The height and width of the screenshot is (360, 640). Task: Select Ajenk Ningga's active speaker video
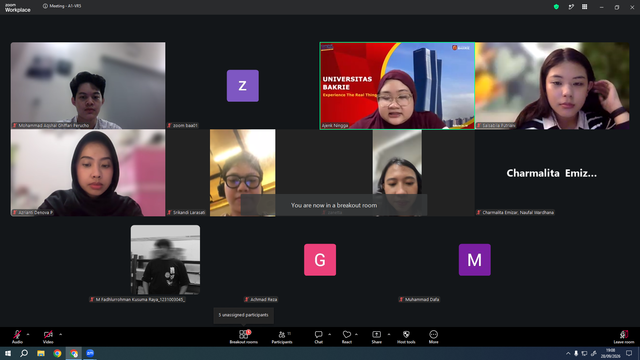tap(397, 86)
